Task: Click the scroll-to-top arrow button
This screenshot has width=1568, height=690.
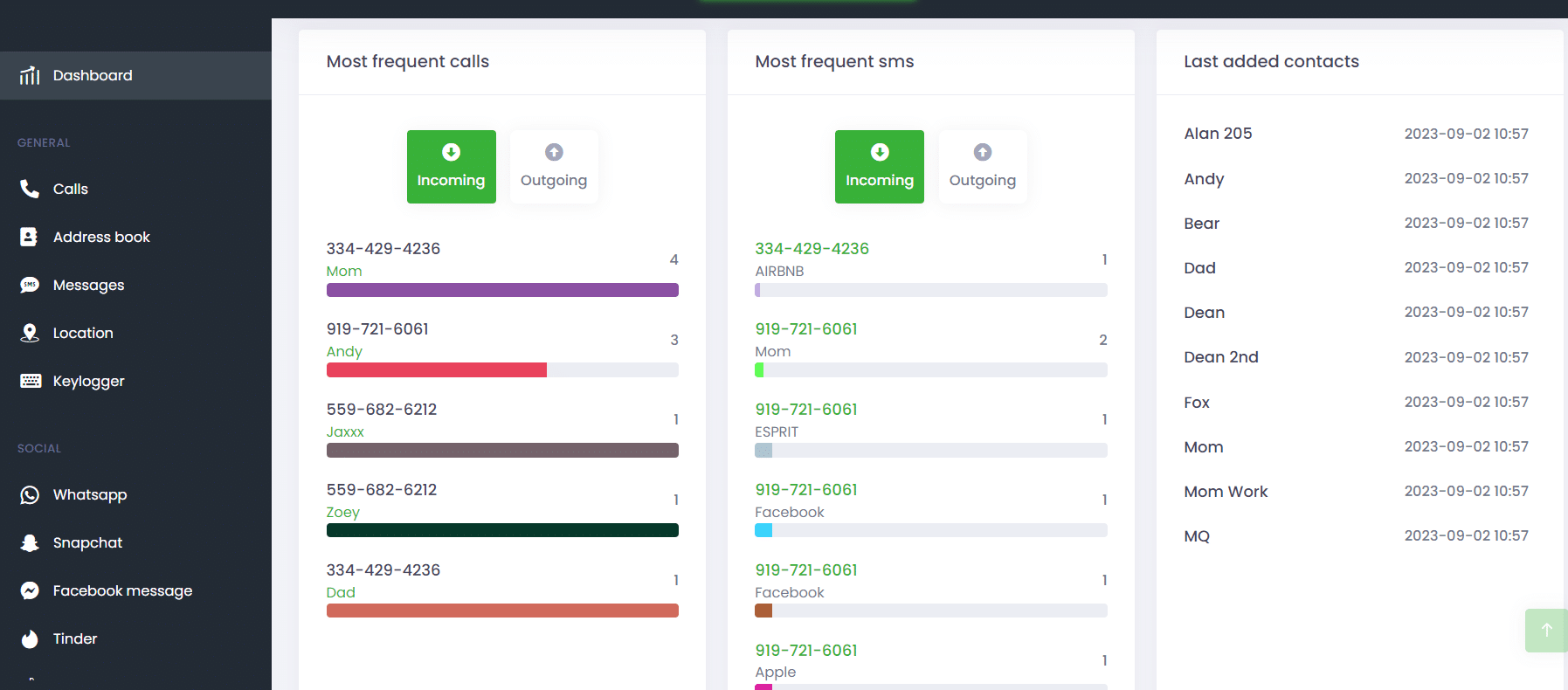Action: coord(1546,631)
